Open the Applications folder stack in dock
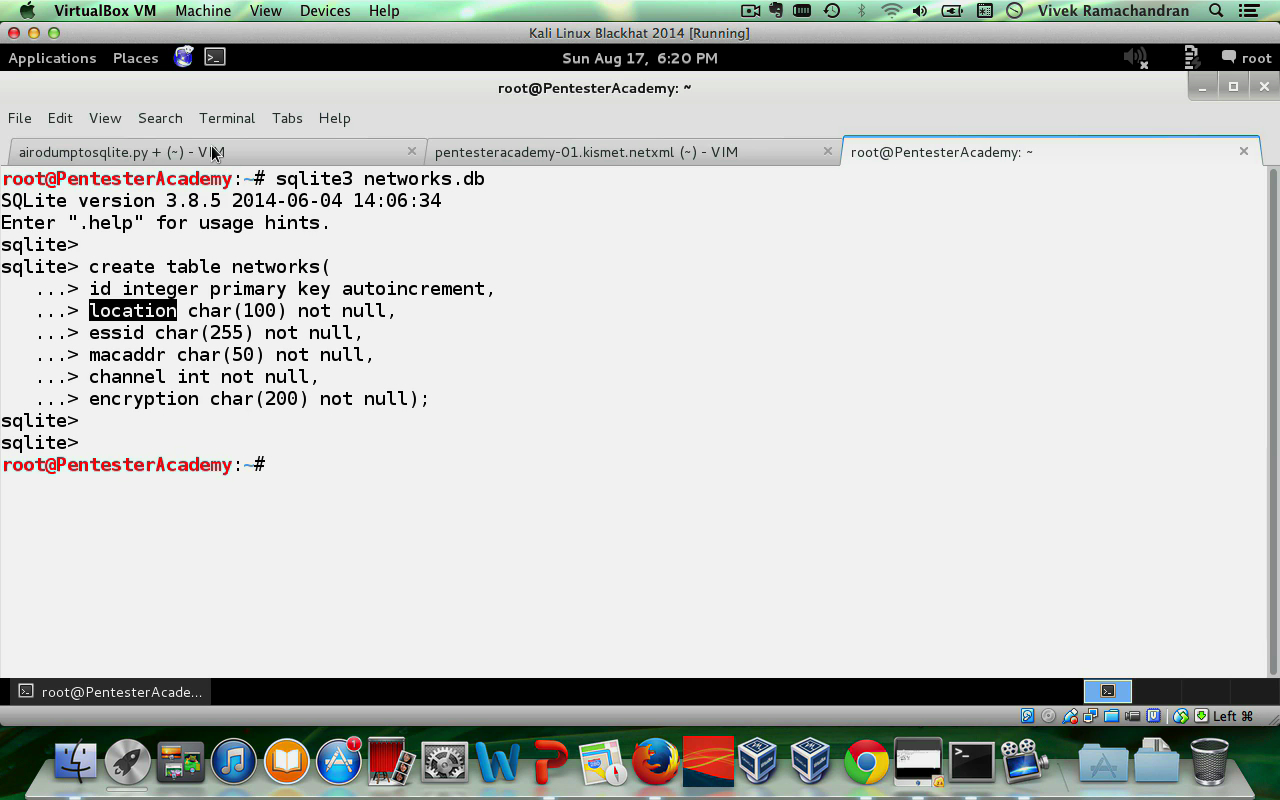Screen dimensions: 1280x800 tap(1103, 762)
